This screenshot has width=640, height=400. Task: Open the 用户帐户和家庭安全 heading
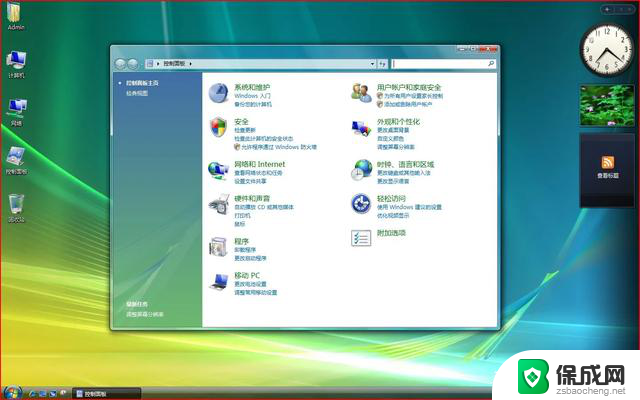tap(409, 87)
